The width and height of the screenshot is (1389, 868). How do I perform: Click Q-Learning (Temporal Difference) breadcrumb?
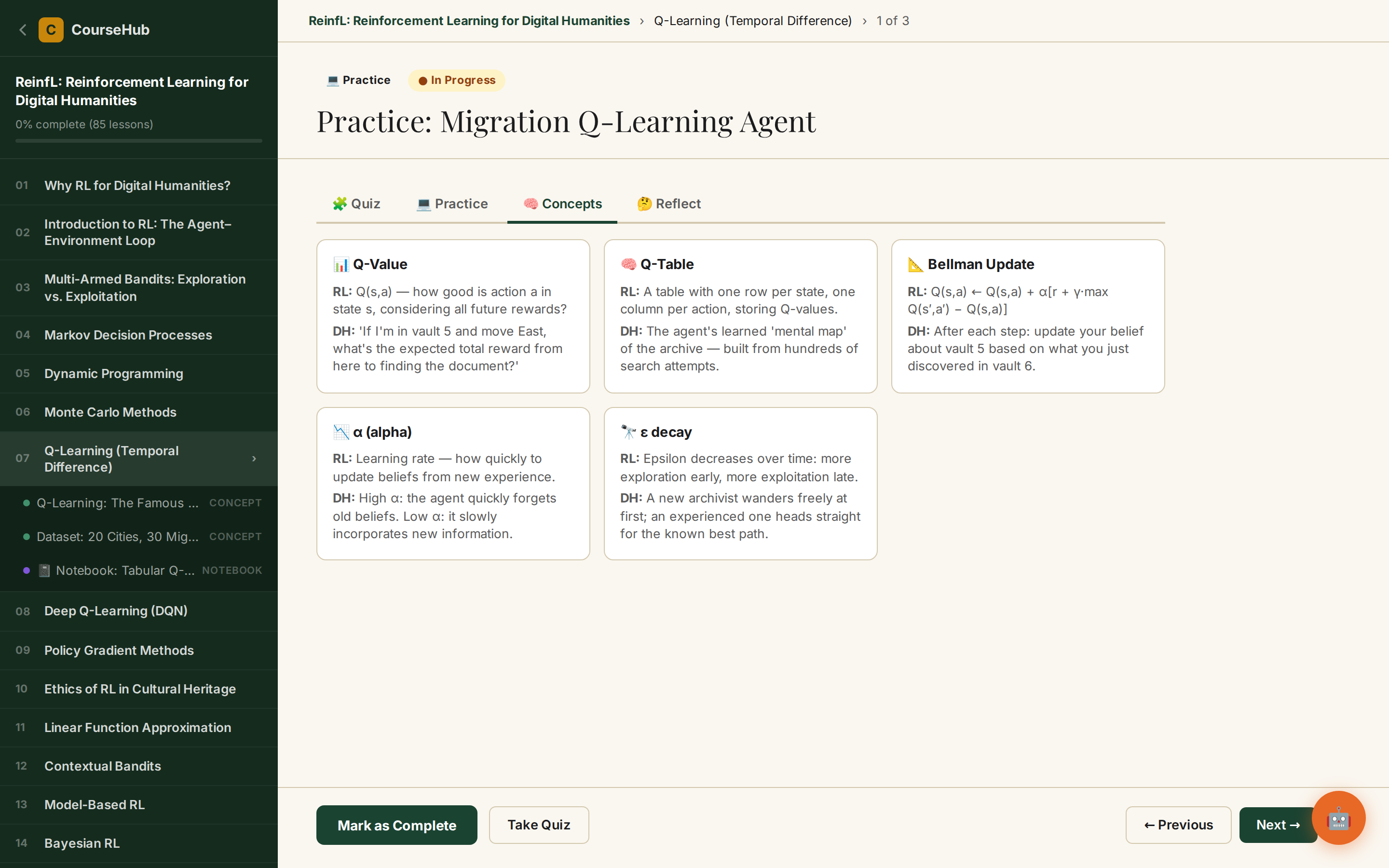753,21
